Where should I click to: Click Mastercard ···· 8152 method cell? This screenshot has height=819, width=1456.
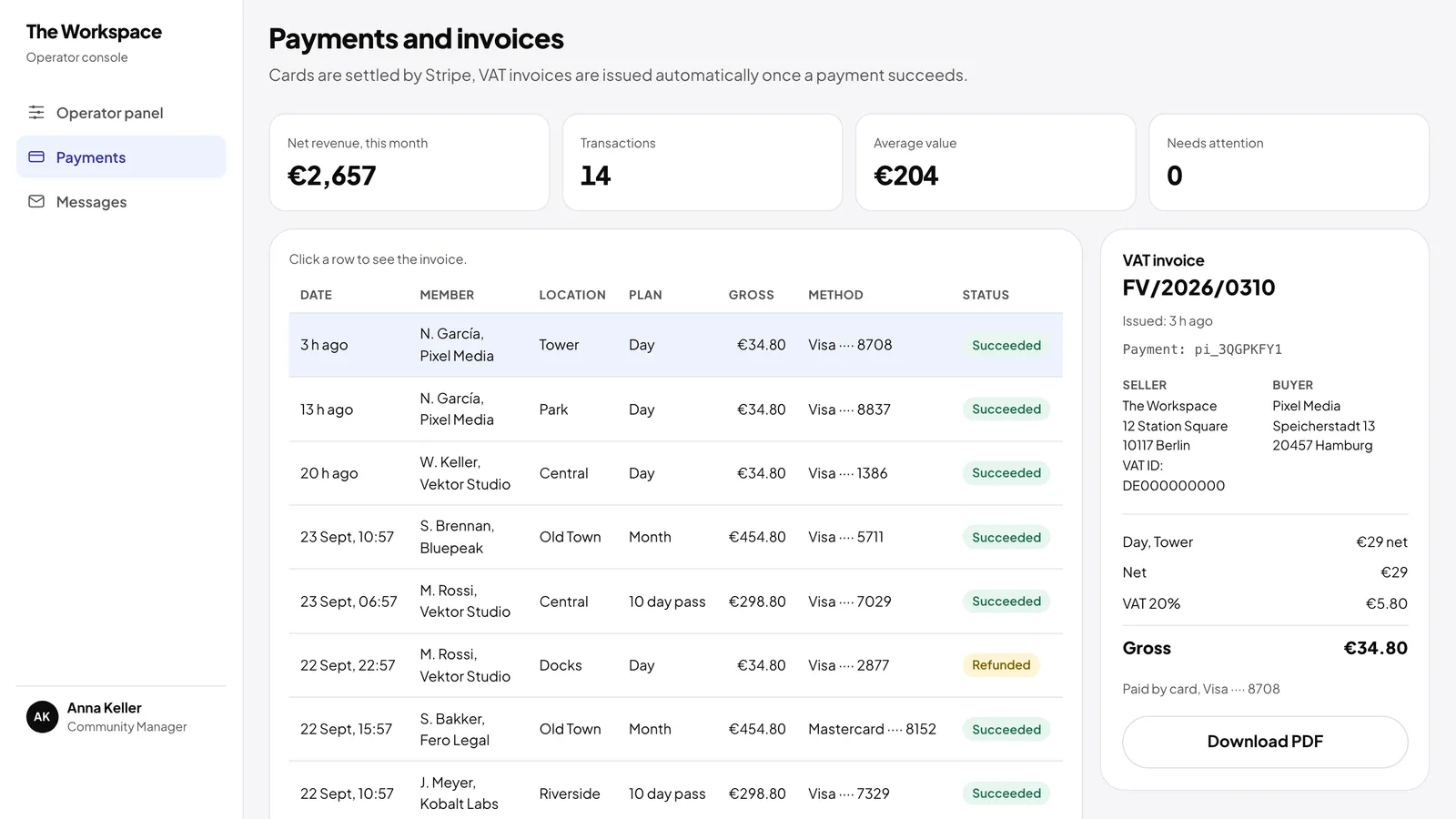coord(872,729)
